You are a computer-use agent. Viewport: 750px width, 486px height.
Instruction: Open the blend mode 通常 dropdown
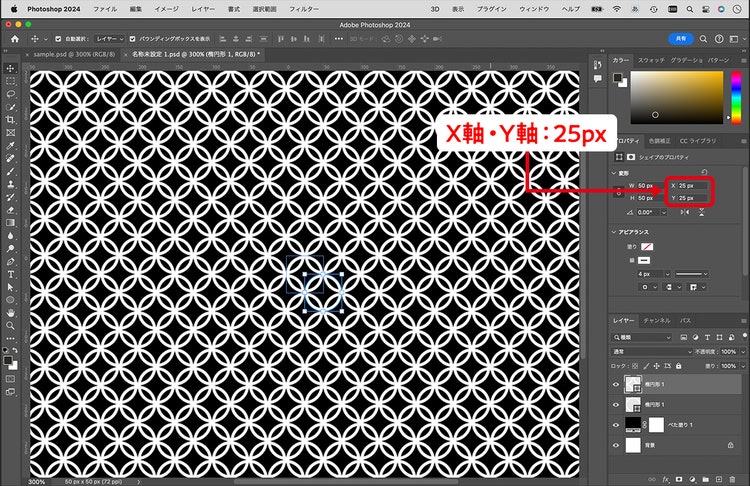[651, 352]
